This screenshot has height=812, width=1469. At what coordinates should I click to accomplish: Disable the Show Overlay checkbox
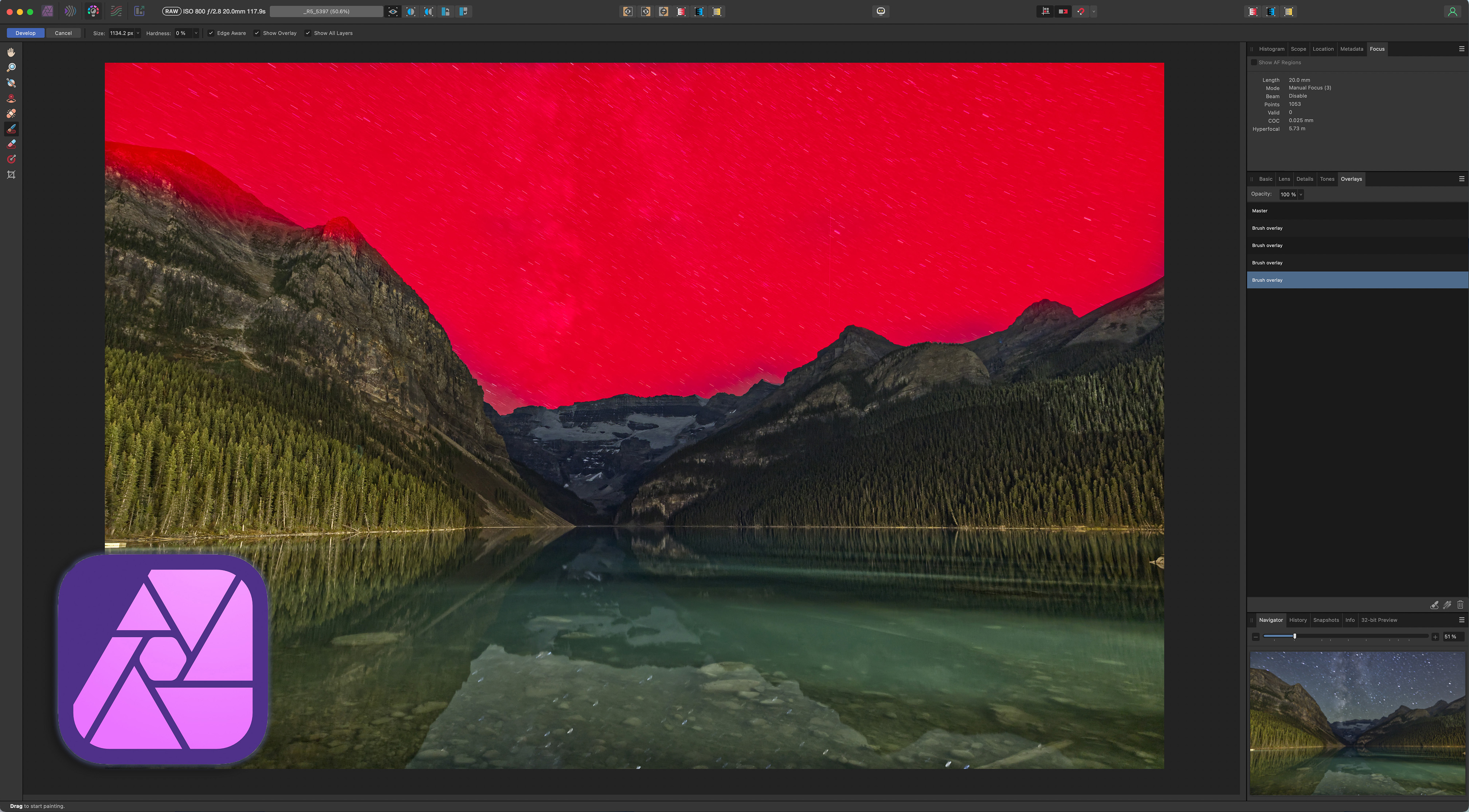tap(256, 33)
